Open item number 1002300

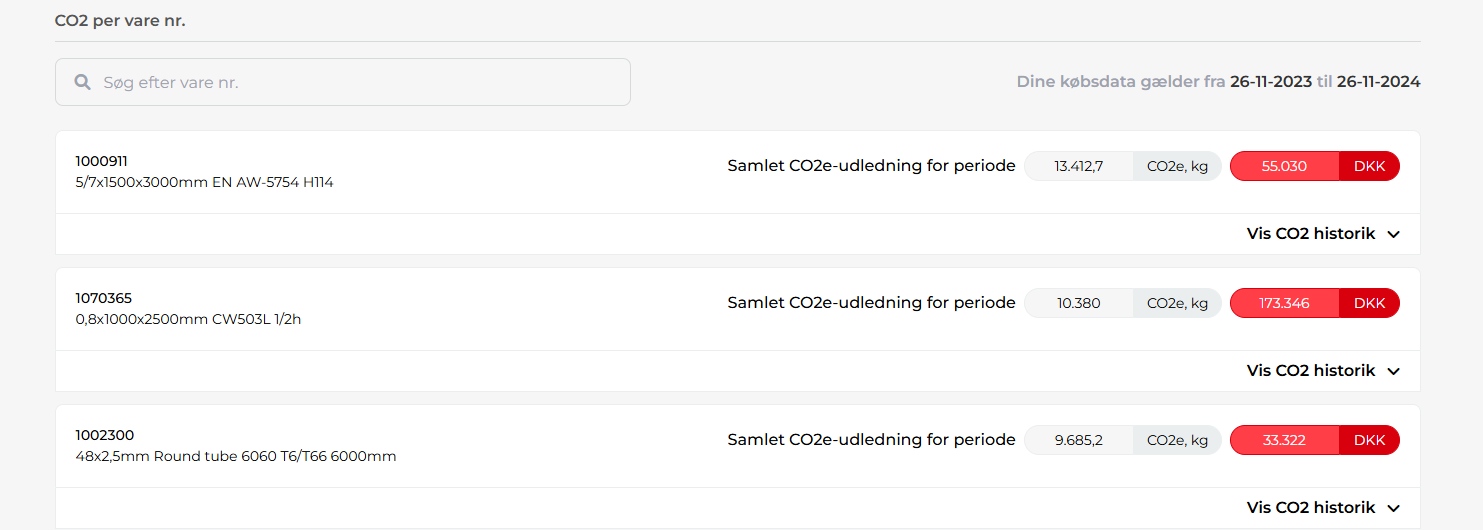(105, 435)
